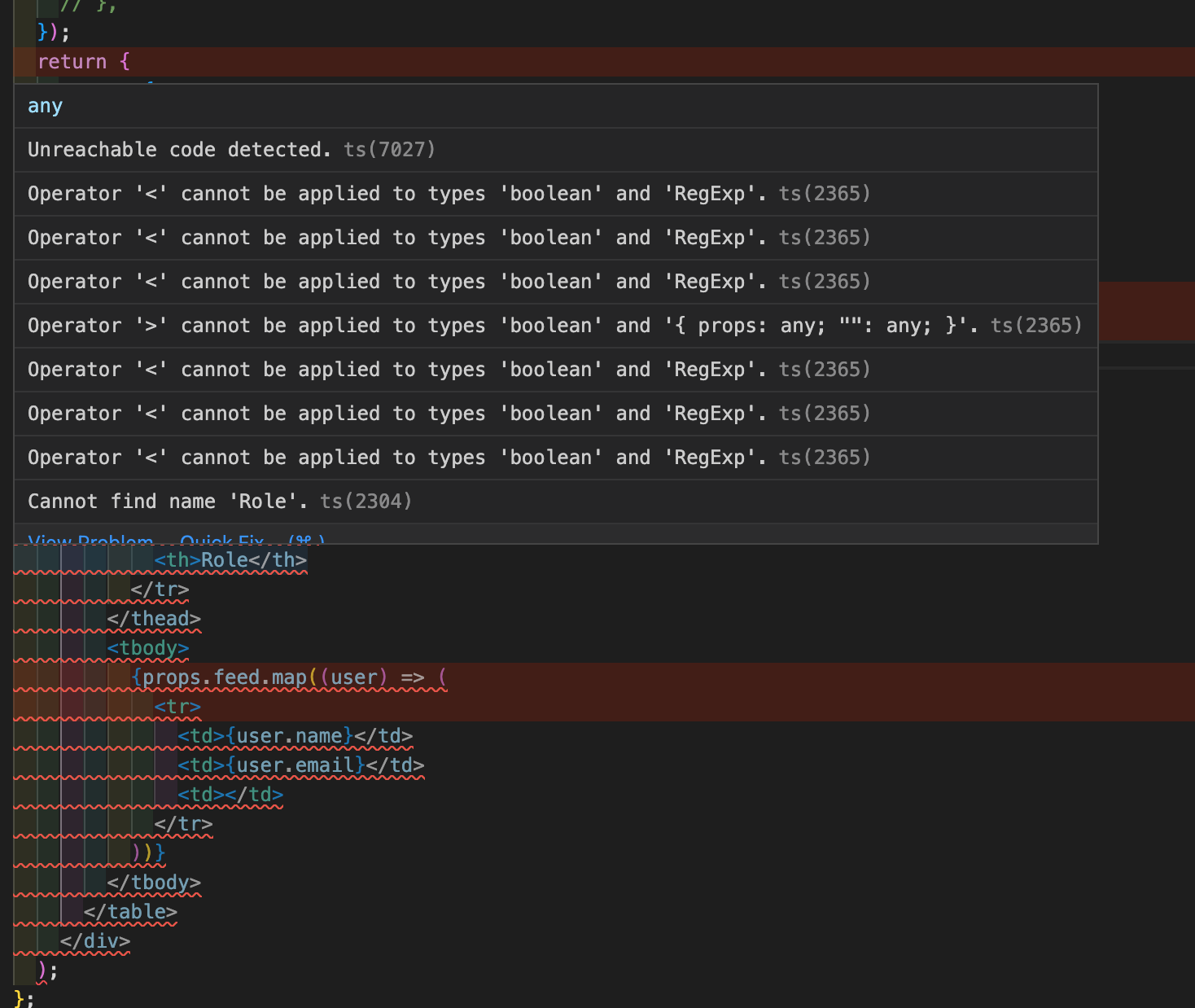Viewport: 1195px width, 1008px height.
Task: Click the opening tbody tag
Action: [x=148, y=648]
